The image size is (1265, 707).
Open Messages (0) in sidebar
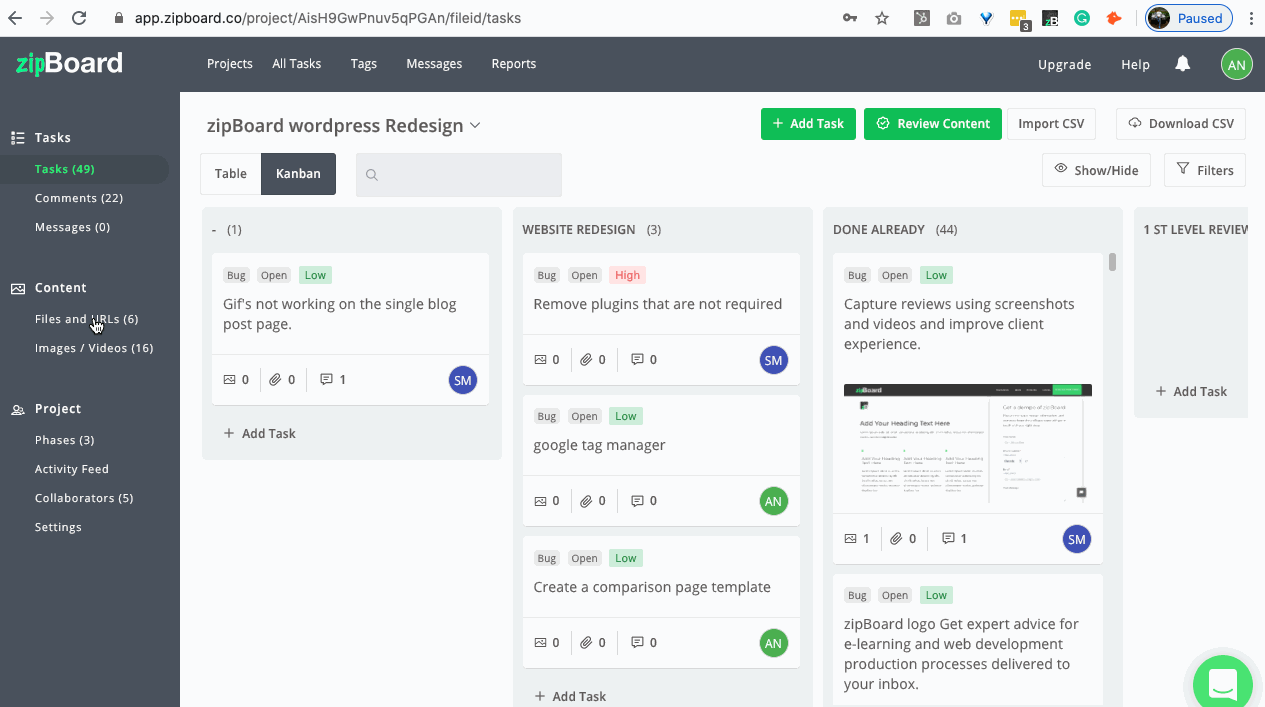pos(73,227)
